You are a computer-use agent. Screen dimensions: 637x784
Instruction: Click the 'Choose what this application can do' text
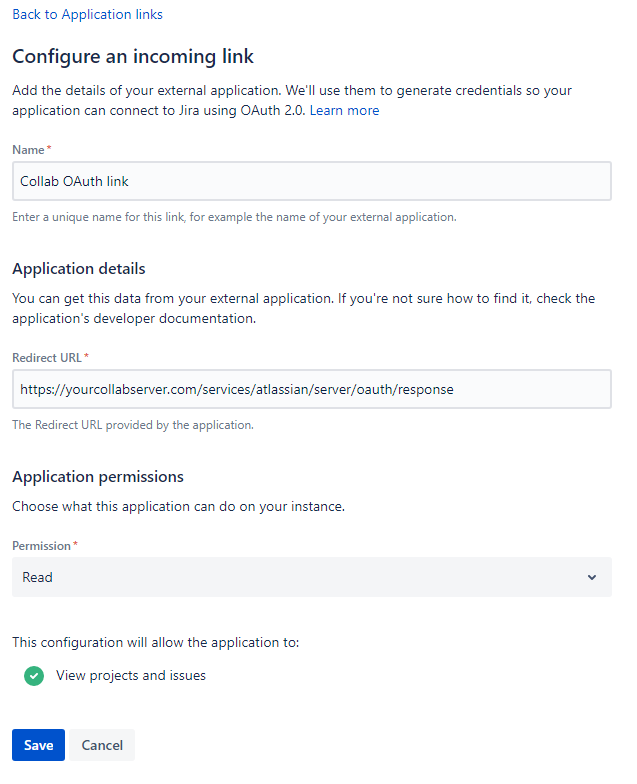[178, 506]
